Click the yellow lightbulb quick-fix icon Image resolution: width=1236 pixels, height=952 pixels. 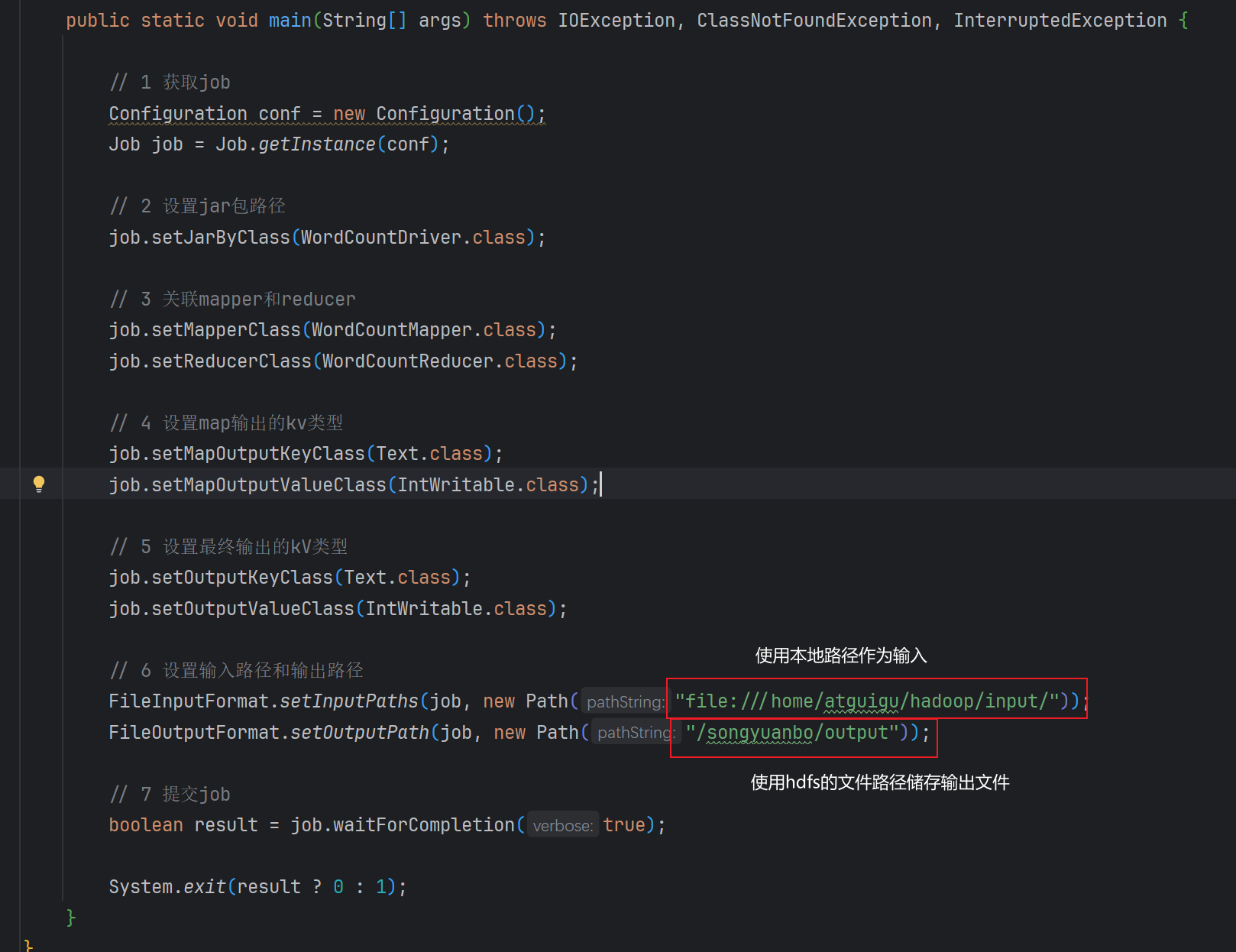tap(39, 484)
